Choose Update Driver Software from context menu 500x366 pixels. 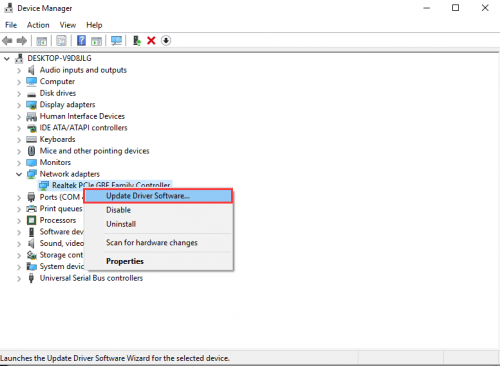coord(158,196)
